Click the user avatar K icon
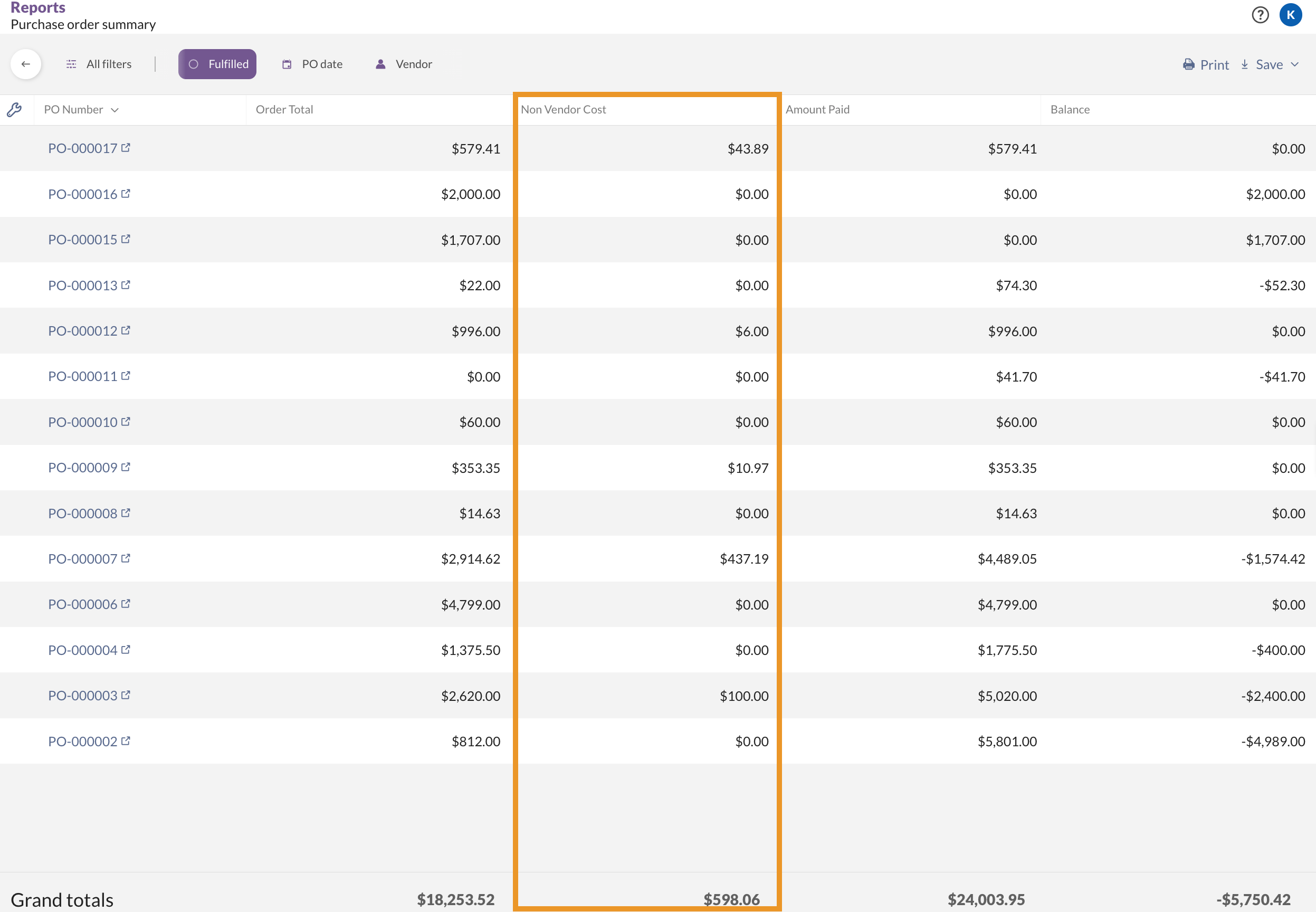Viewport: 1316px width, 912px height. tap(1290, 15)
